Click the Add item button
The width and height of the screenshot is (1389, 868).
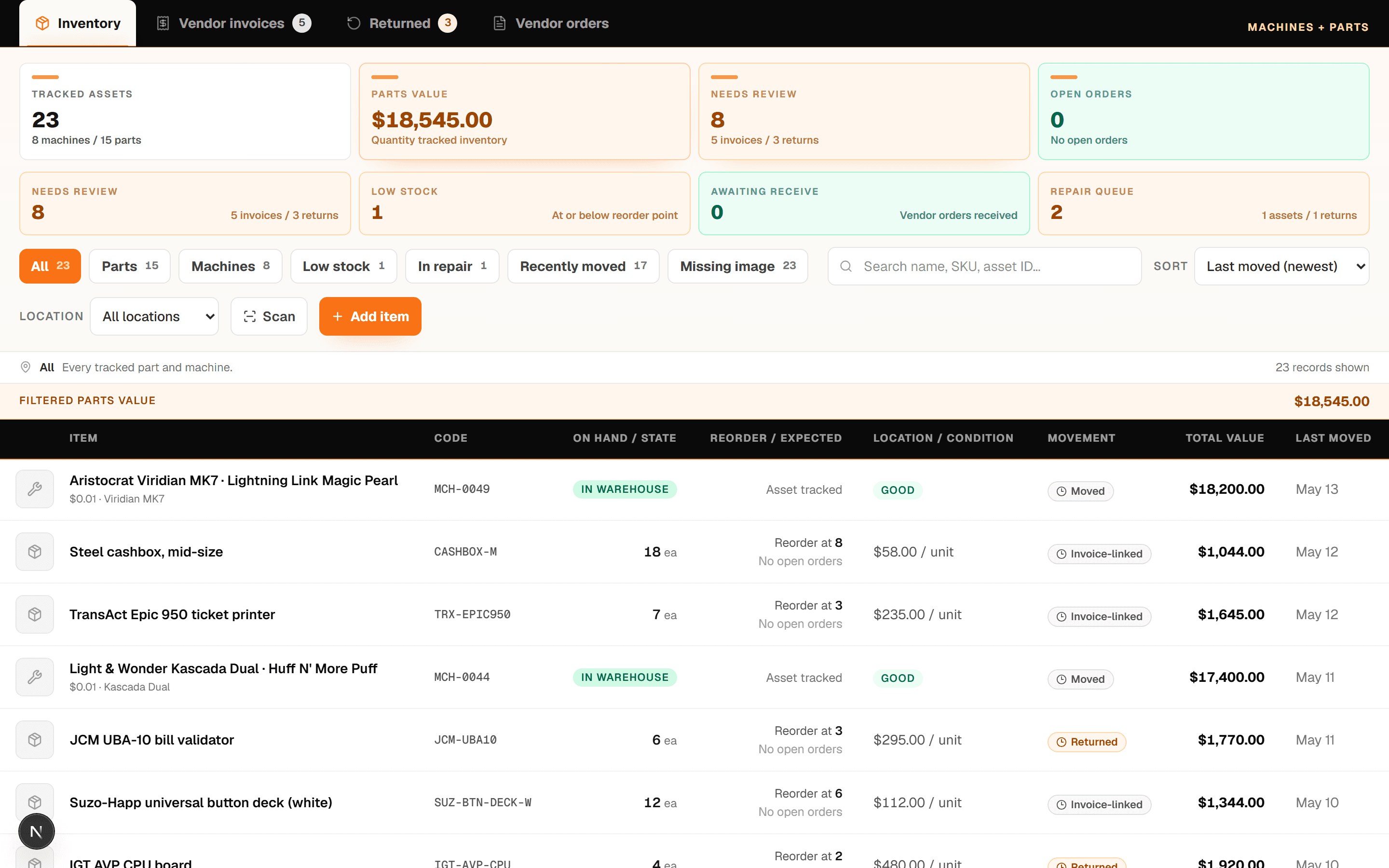[370, 316]
